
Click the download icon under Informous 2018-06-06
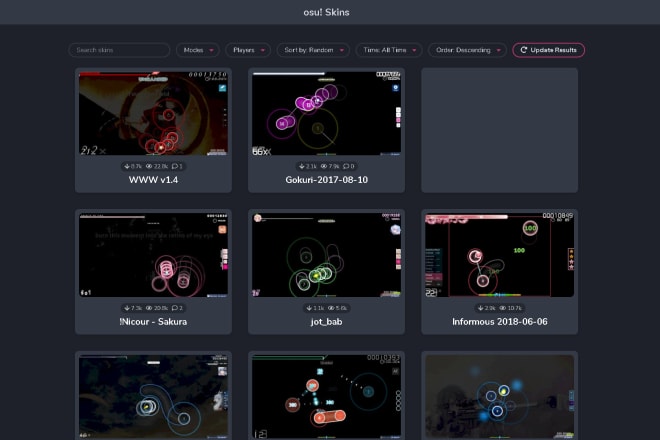480,308
